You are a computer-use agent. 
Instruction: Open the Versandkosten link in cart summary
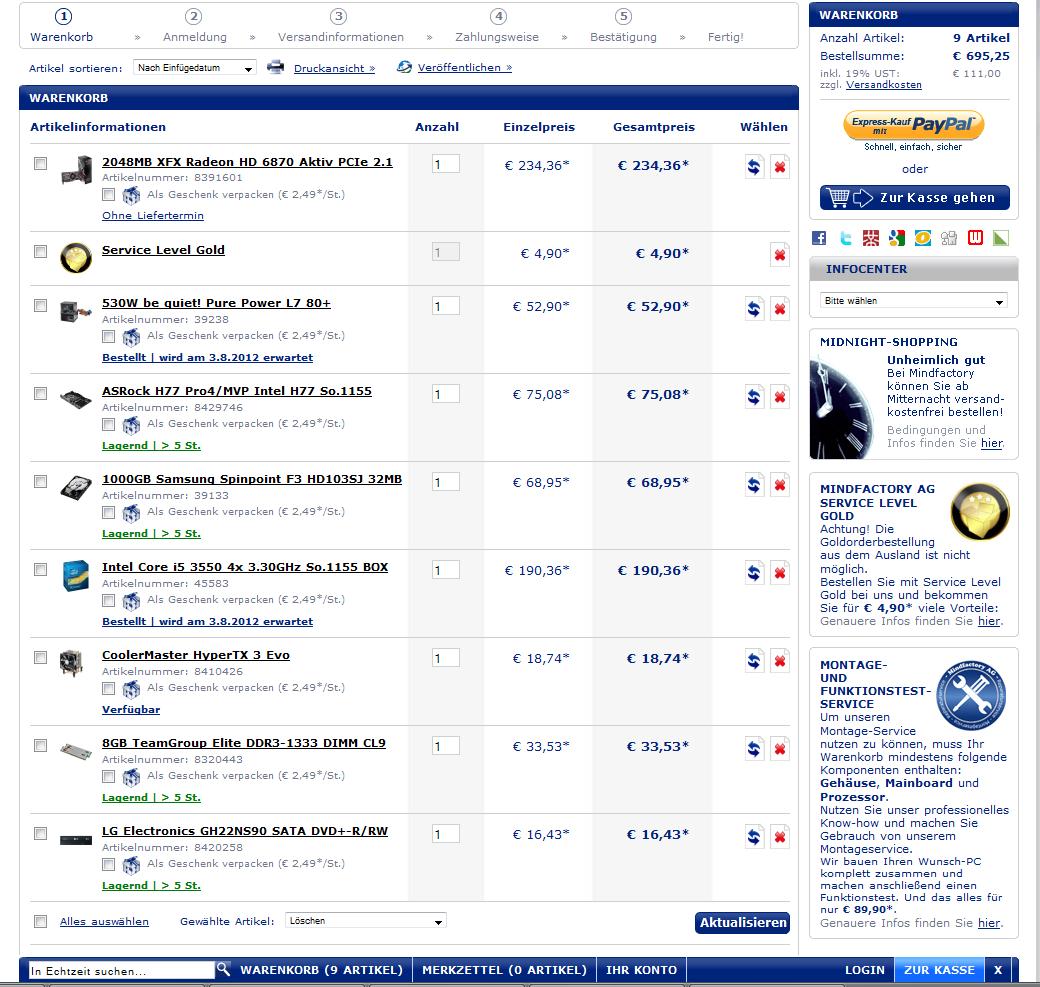pyautogui.click(x=883, y=85)
